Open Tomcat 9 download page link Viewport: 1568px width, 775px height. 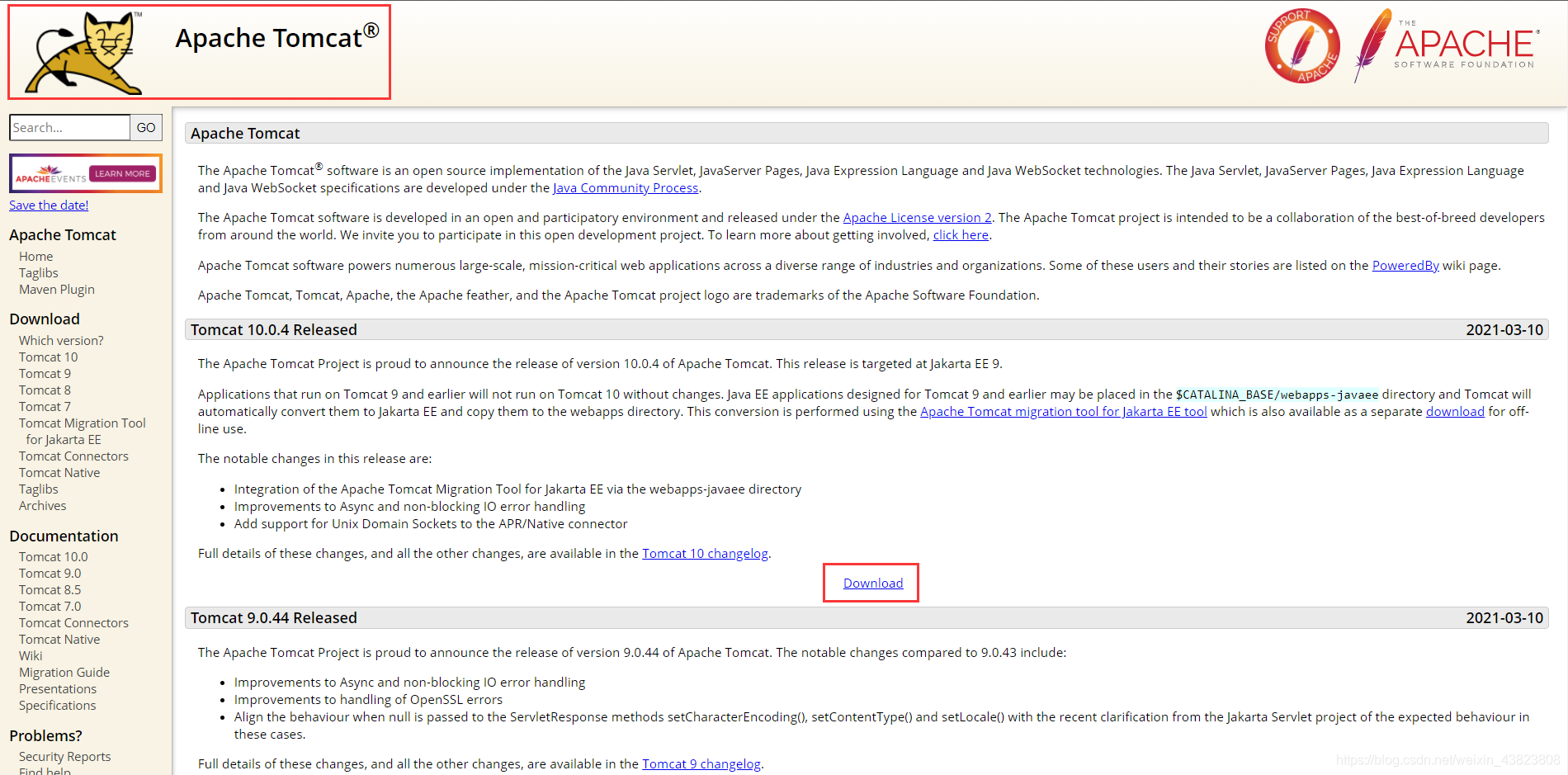pos(45,374)
